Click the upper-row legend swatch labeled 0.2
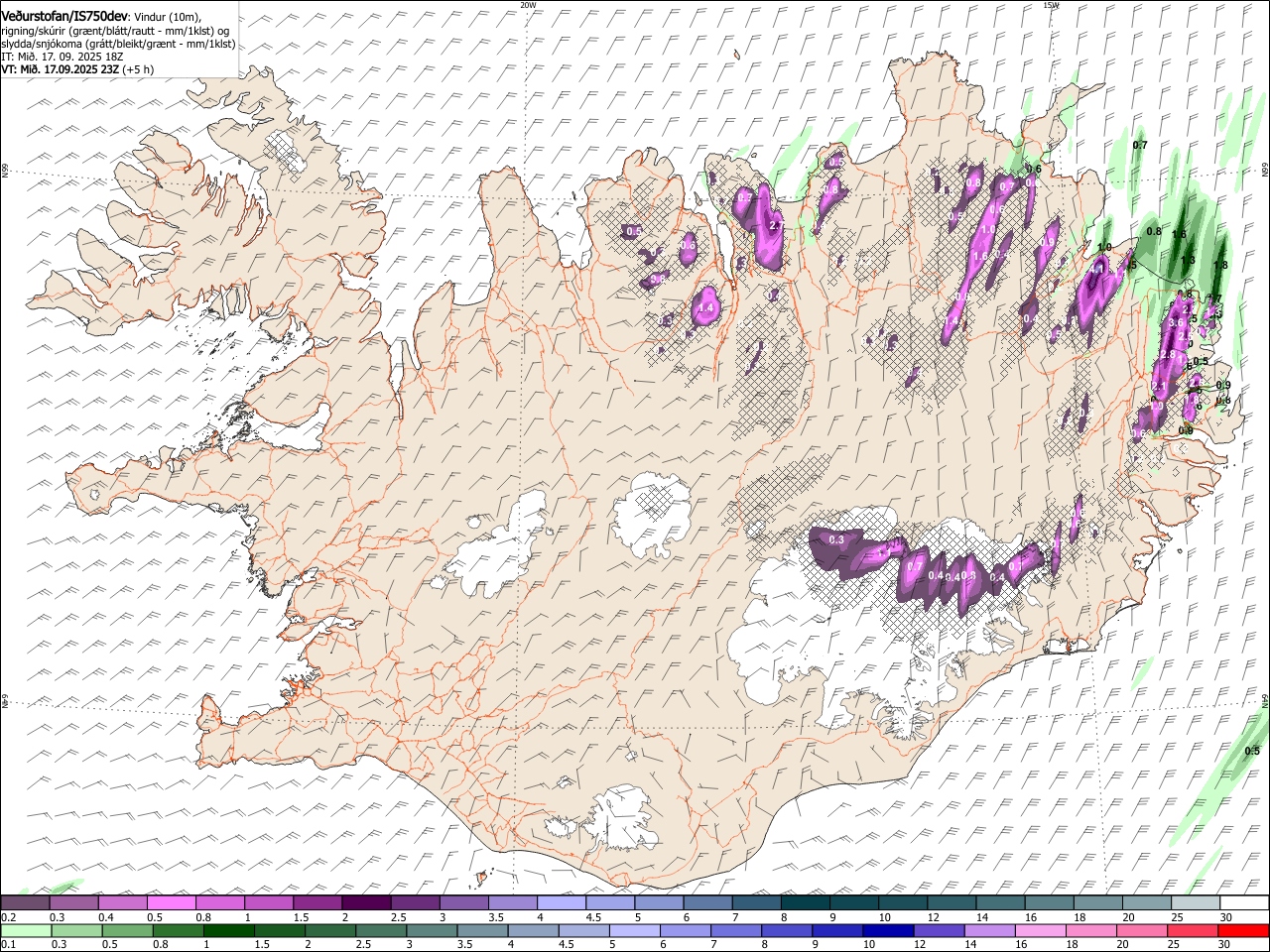Image resolution: width=1270 pixels, height=952 pixels. (x=25, y=903)
